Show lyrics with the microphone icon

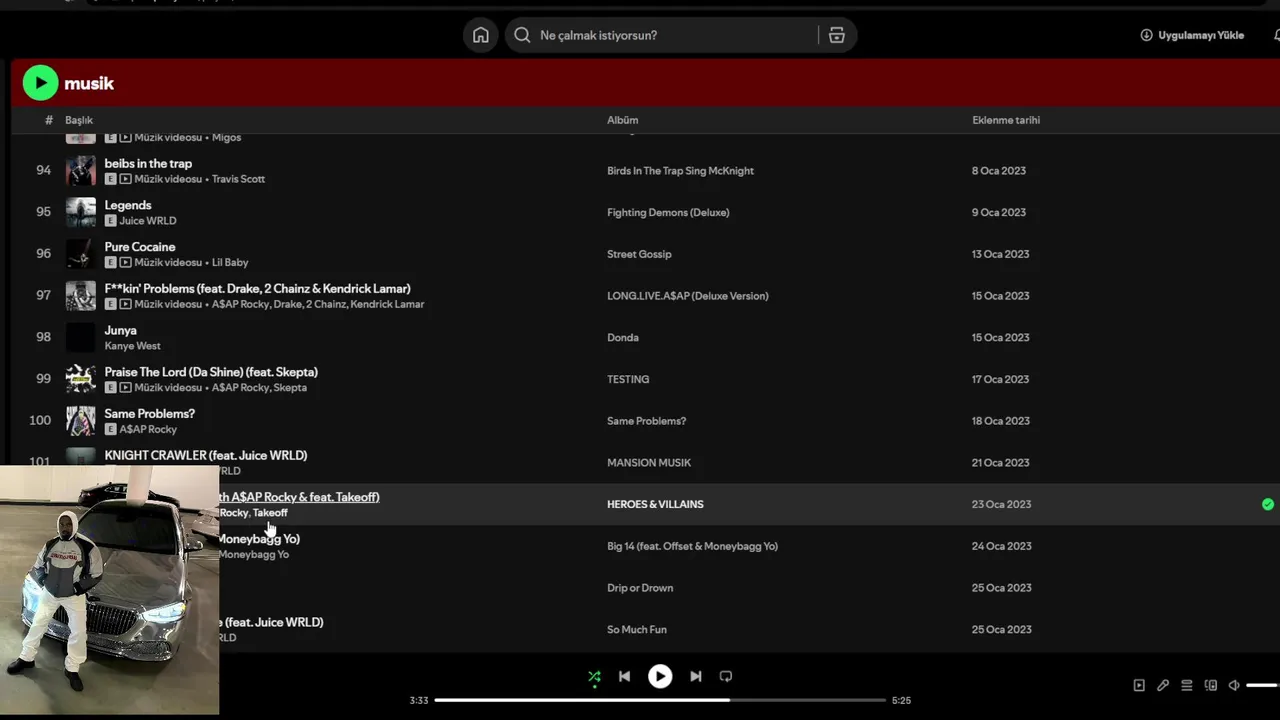1163,685
